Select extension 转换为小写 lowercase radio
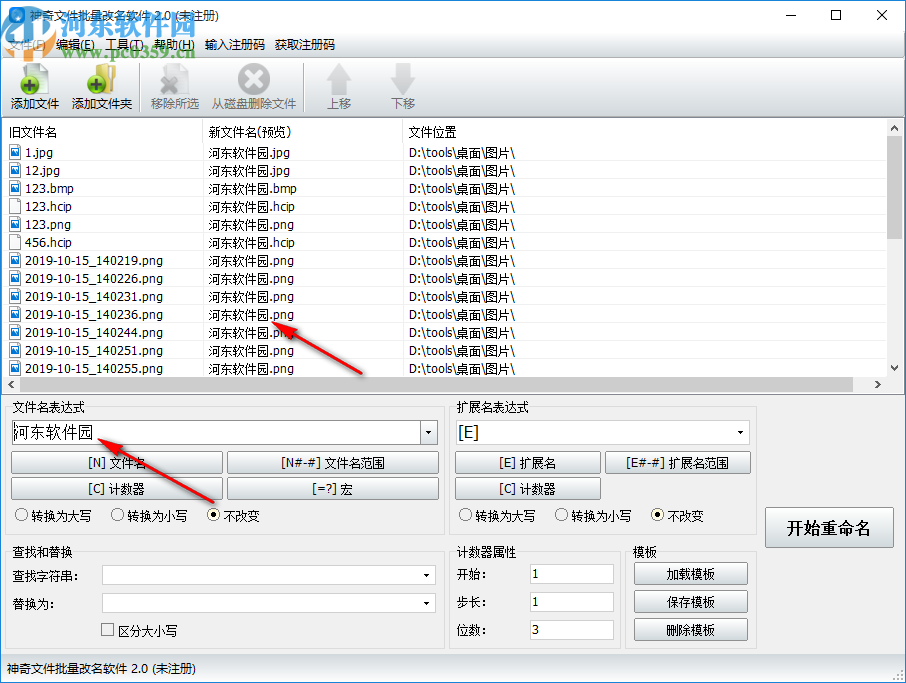 [x=561, y=515]
